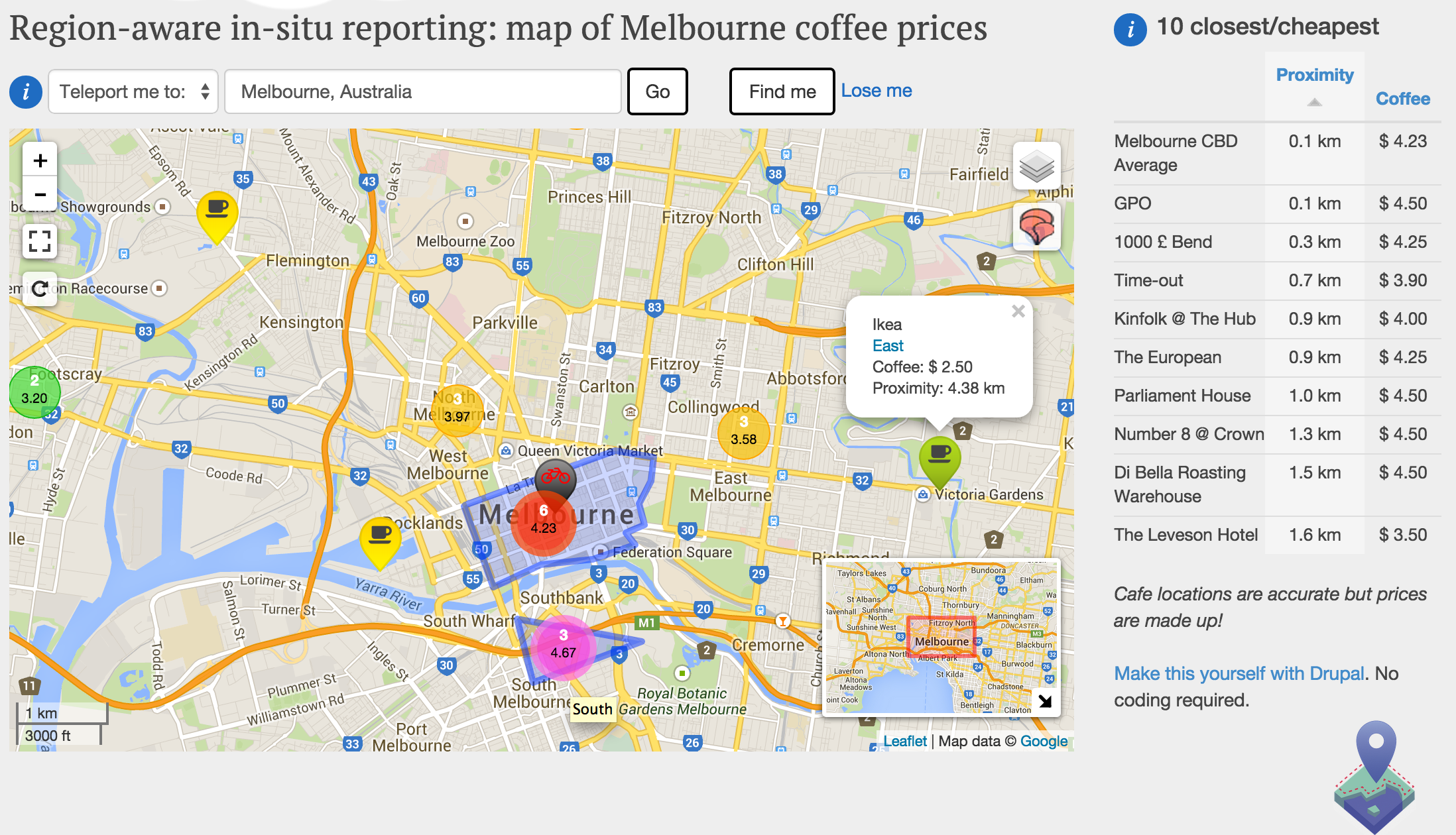The height and width of the screenshot is (835, 1456).
Task: Click The European row name
Action: point(1168,357)
